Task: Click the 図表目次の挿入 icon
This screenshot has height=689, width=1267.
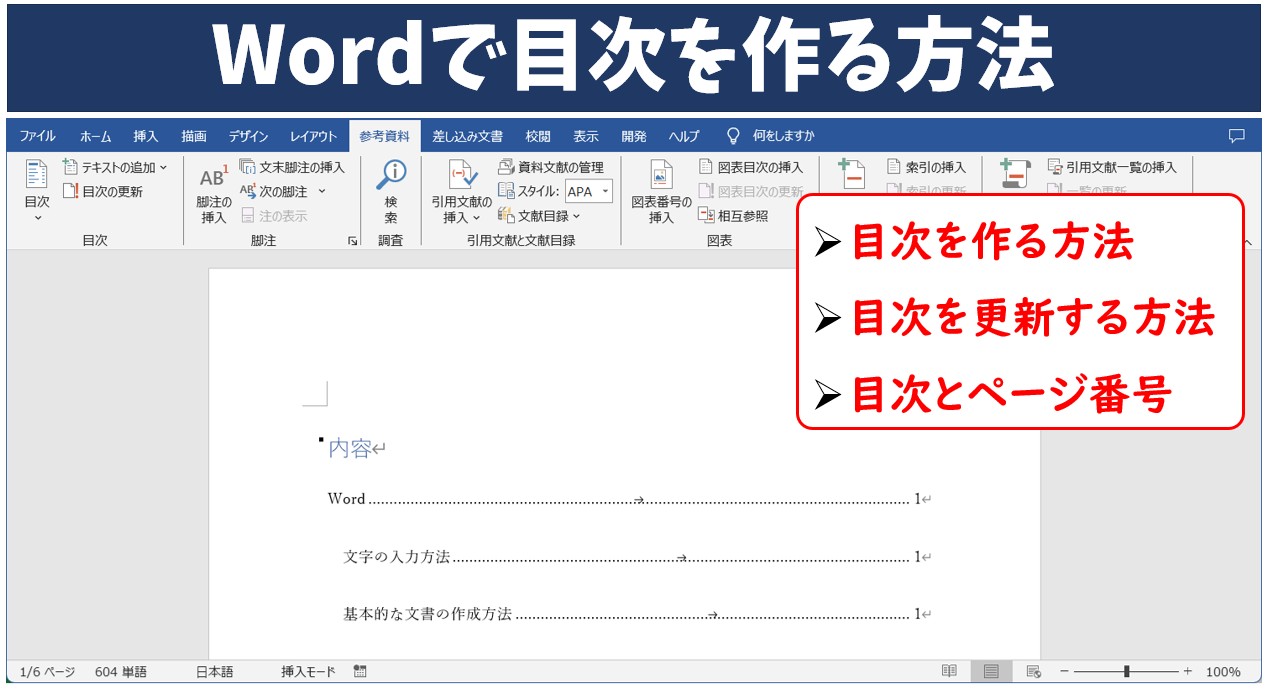Action: (706, 167)
